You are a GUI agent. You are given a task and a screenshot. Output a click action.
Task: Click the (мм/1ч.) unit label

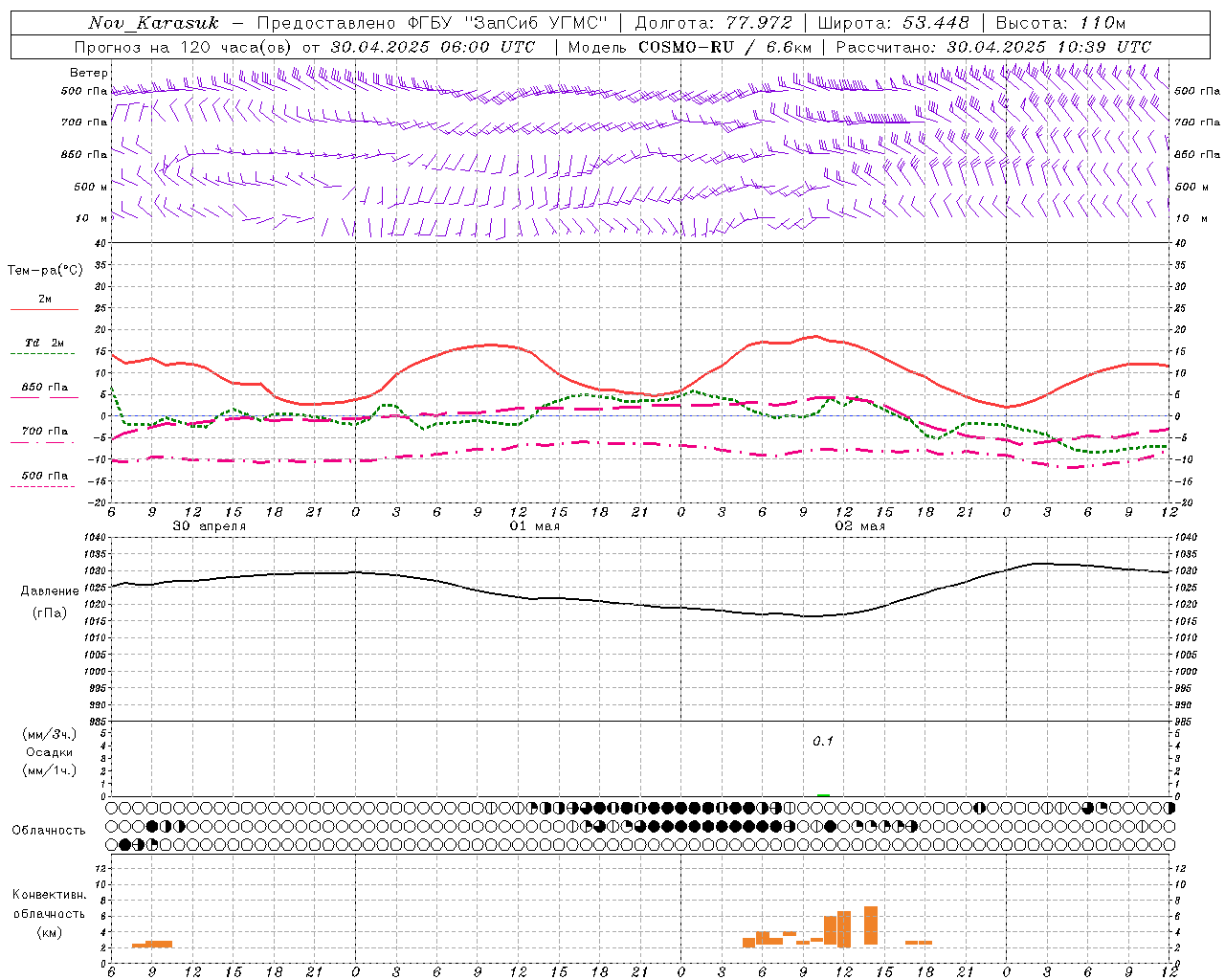[50, 770]
